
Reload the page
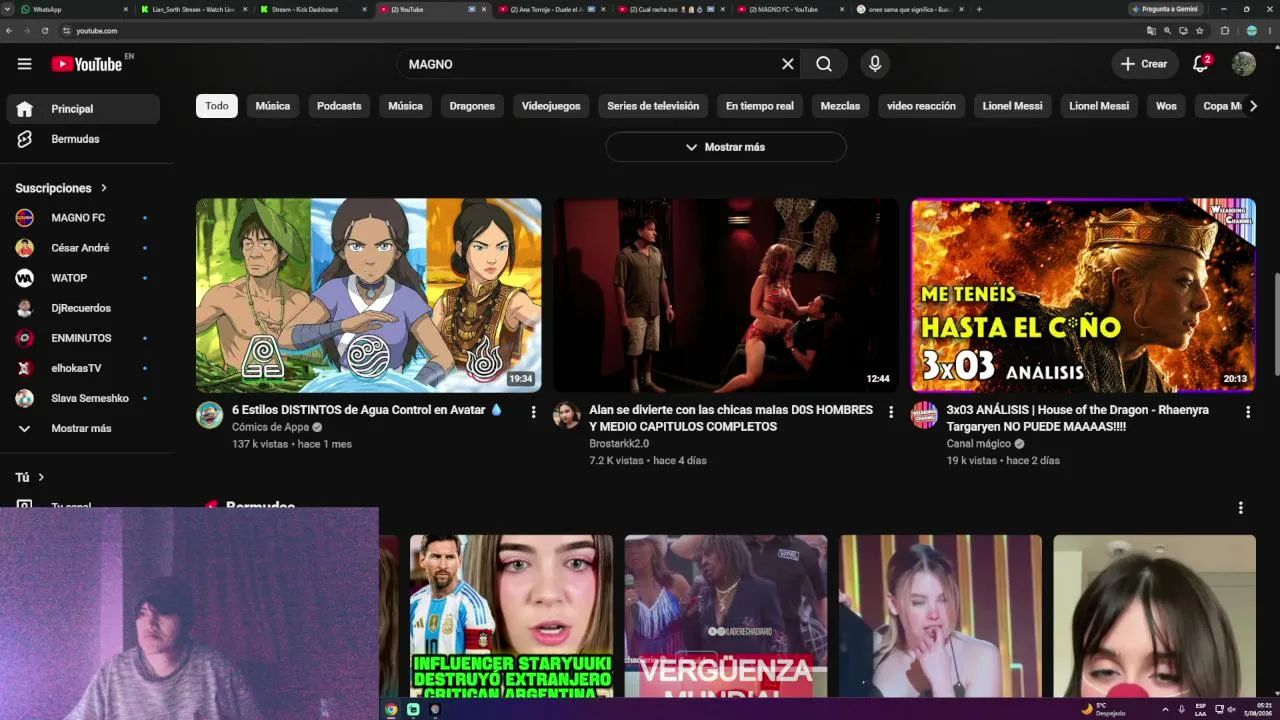tap(45, 31)
